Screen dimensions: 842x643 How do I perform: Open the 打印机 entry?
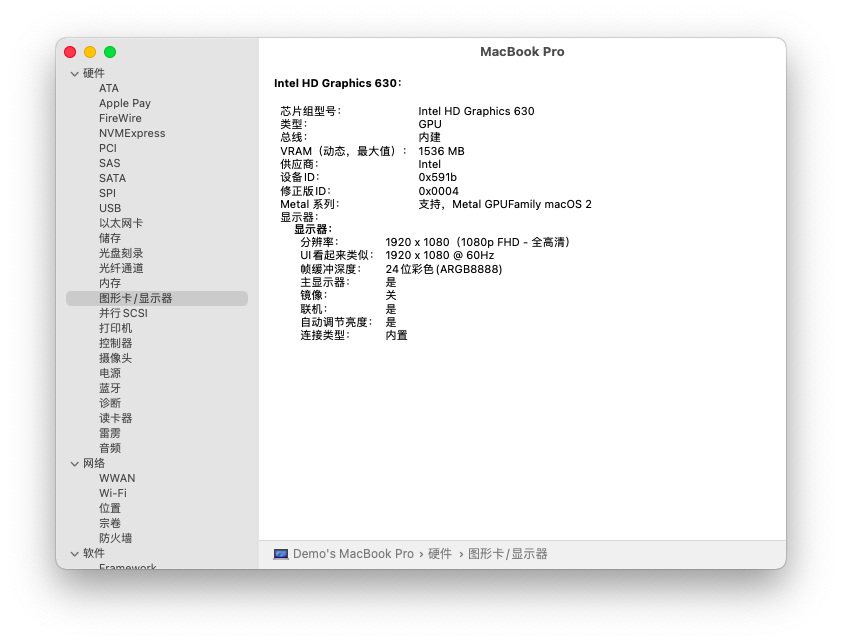(115, 328)
